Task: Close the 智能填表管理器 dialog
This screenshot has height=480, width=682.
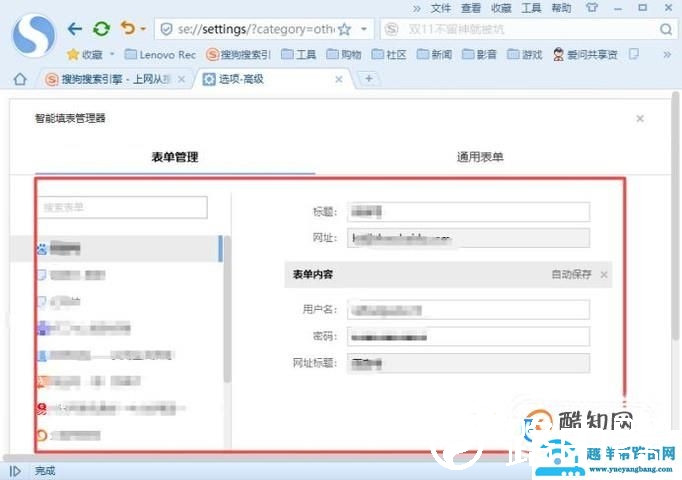Action: 640,118
